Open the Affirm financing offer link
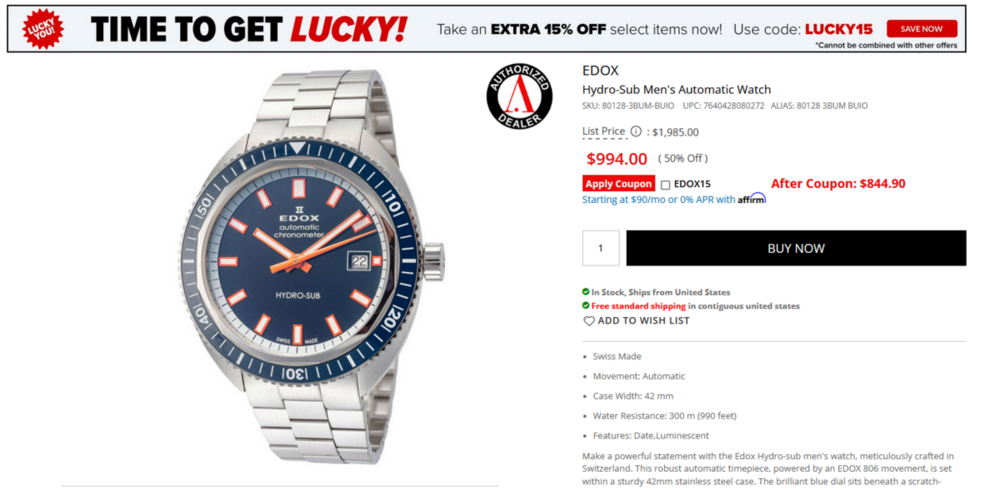 (x=674, y=199)
